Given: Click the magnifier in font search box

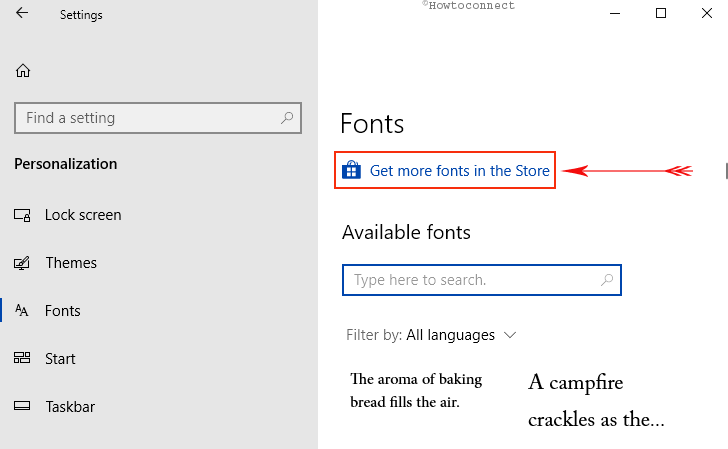Looking at the screenshot, I should coord(607,280).
